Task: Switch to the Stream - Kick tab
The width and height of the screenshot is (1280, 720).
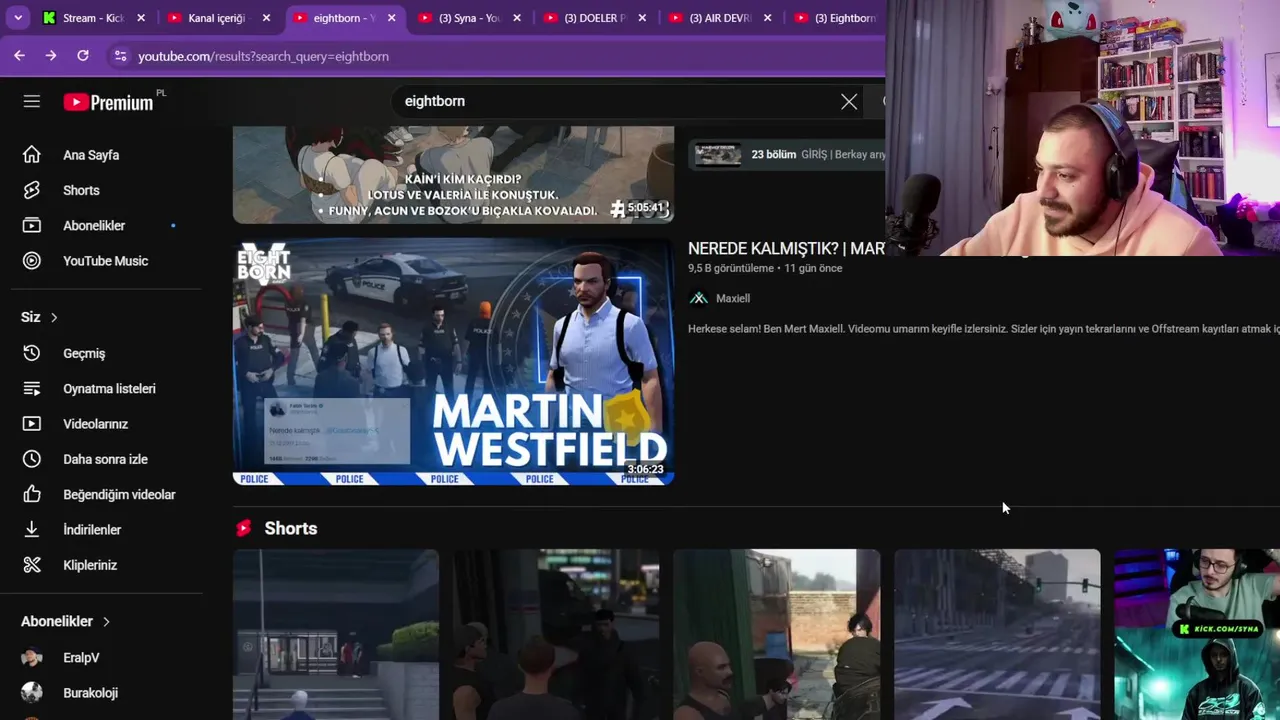Action: coord(92,18)
